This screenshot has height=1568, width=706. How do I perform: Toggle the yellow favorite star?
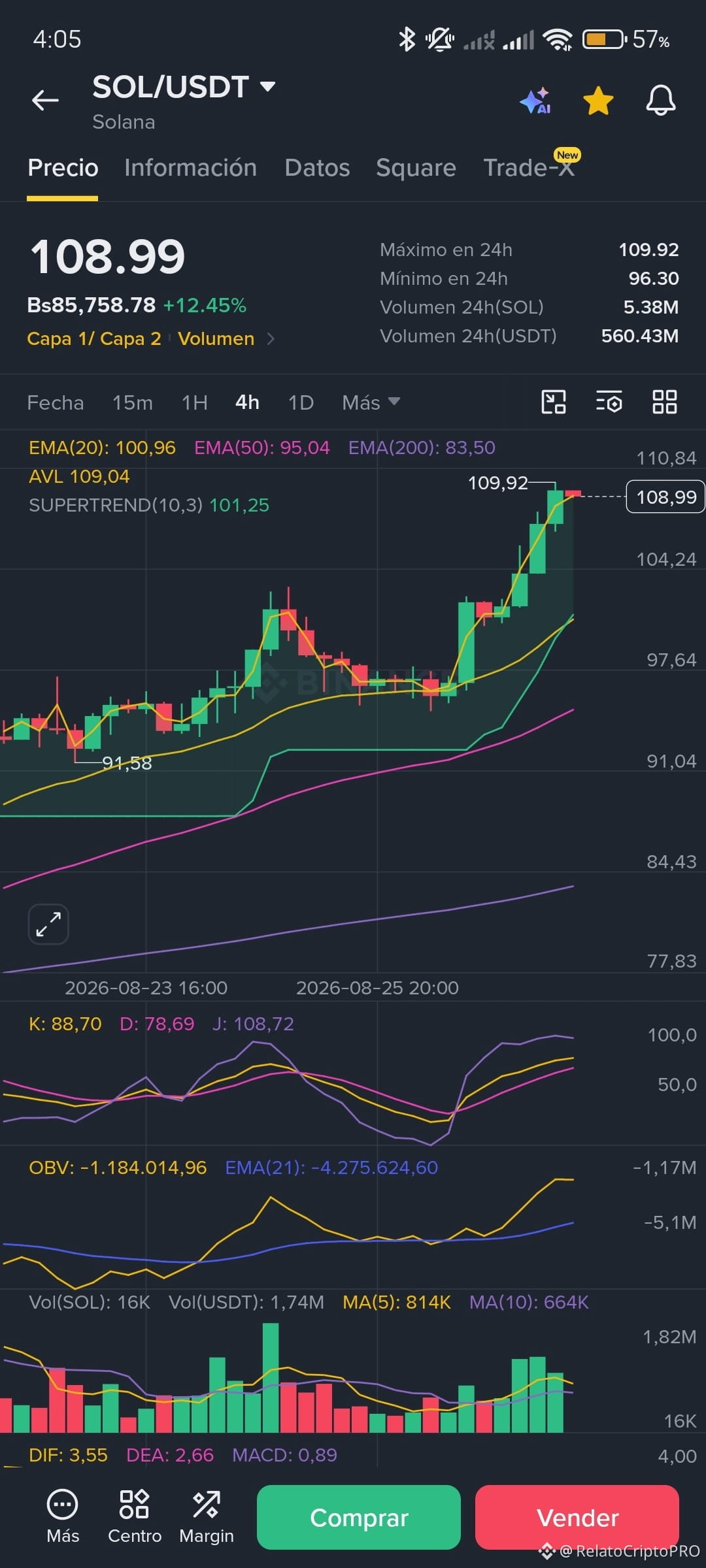598,101
